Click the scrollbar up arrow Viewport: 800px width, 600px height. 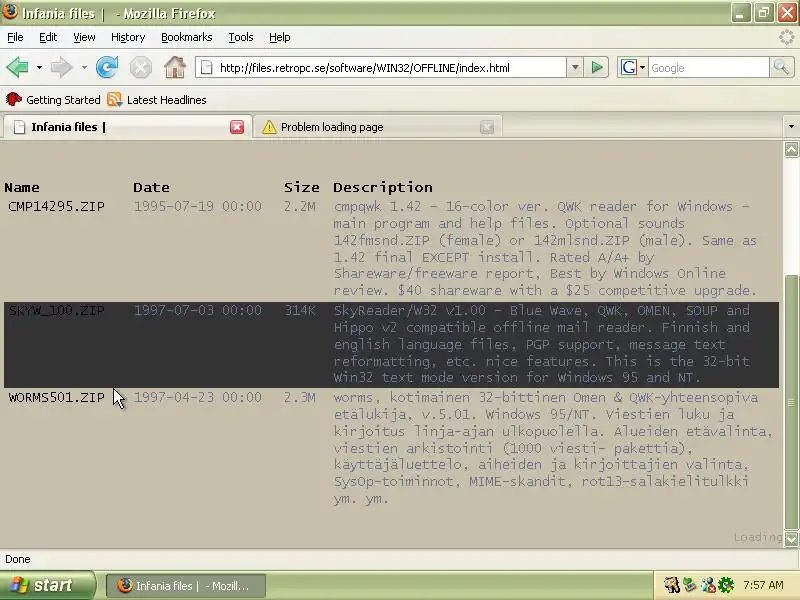coord(791,149)
